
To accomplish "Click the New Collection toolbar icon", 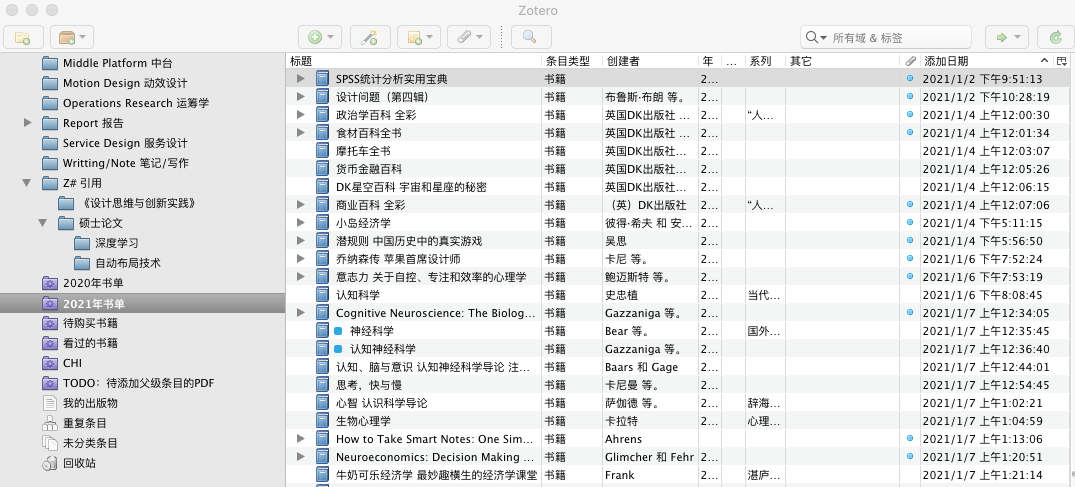I will (x=23, y=37).
